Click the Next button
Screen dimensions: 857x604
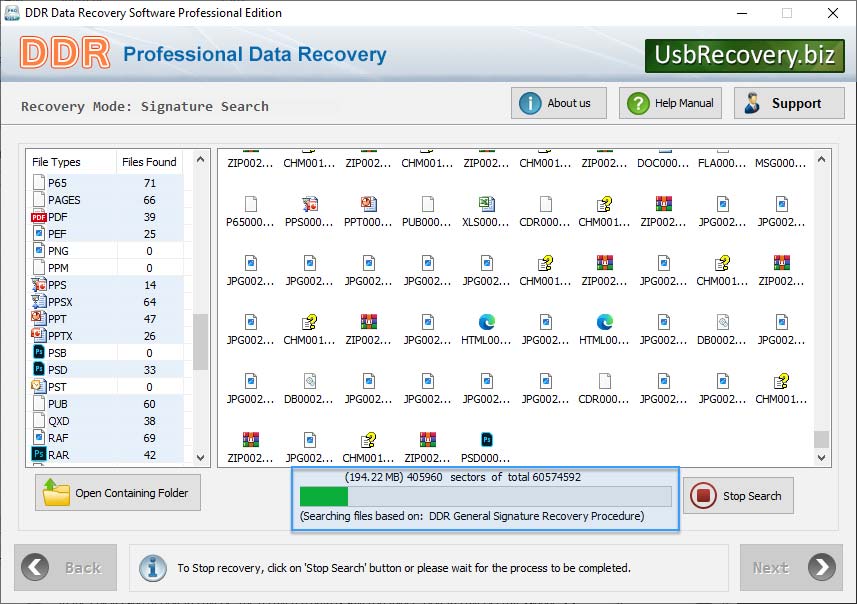click(791, 567)
